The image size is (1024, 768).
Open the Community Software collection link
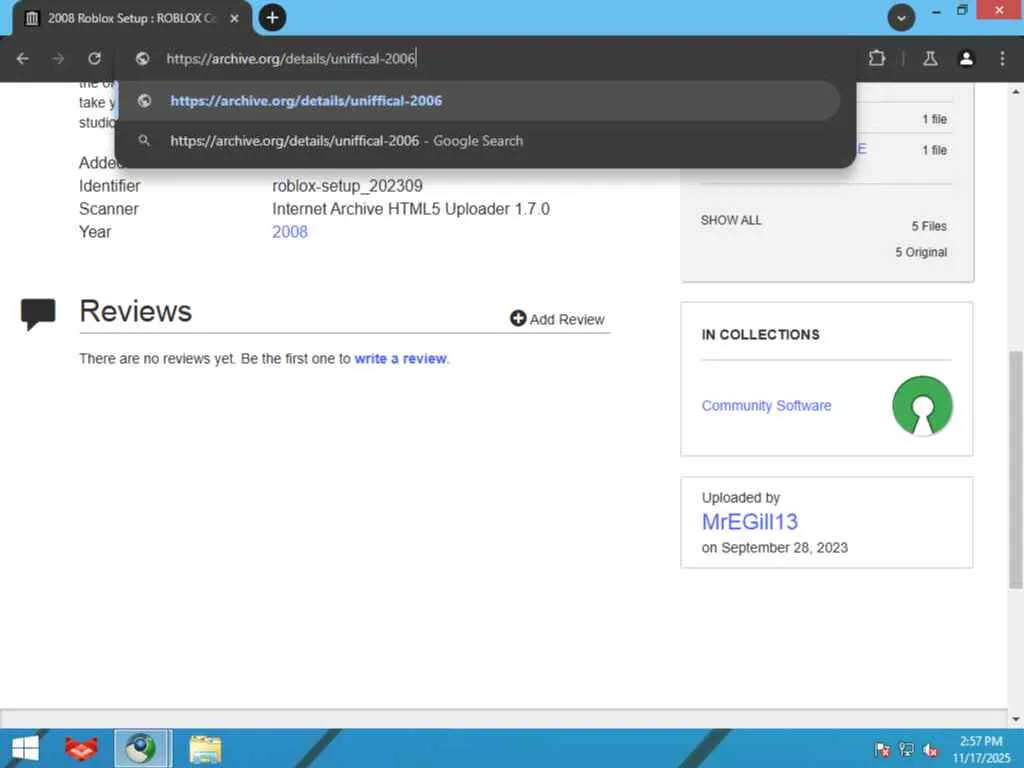tap(766, 406)
